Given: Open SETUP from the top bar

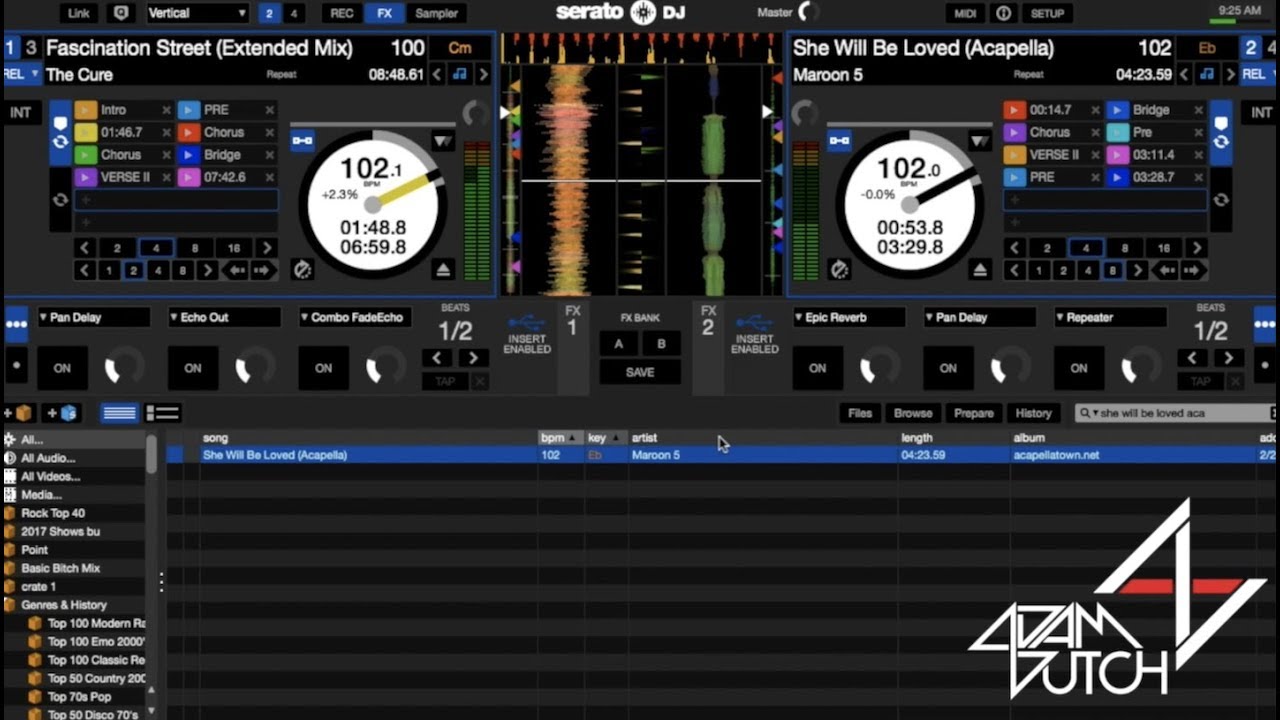Looking at the screenshot, I should click(x=1048, y=13).
